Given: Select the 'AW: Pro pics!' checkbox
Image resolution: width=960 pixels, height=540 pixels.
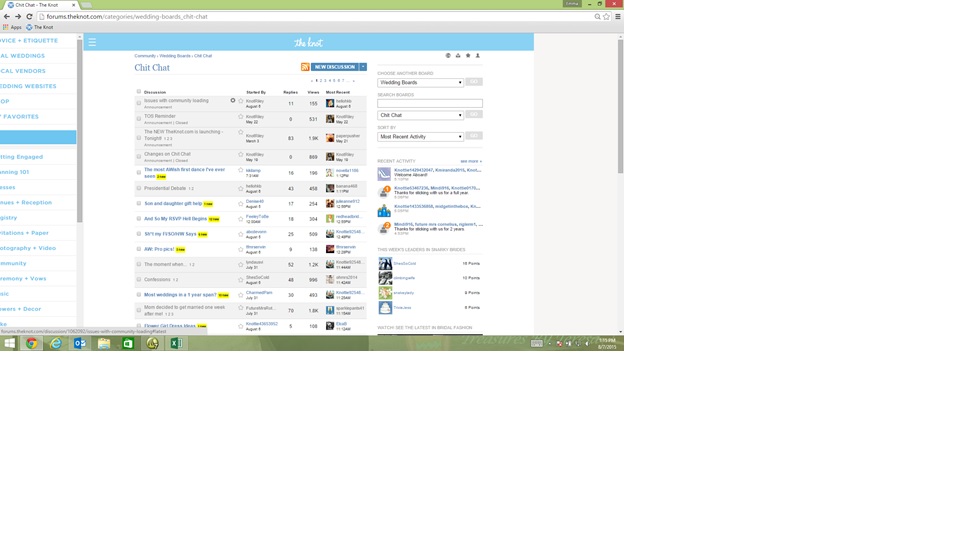Looking at the screenshot, I should (x=139, y=249).
